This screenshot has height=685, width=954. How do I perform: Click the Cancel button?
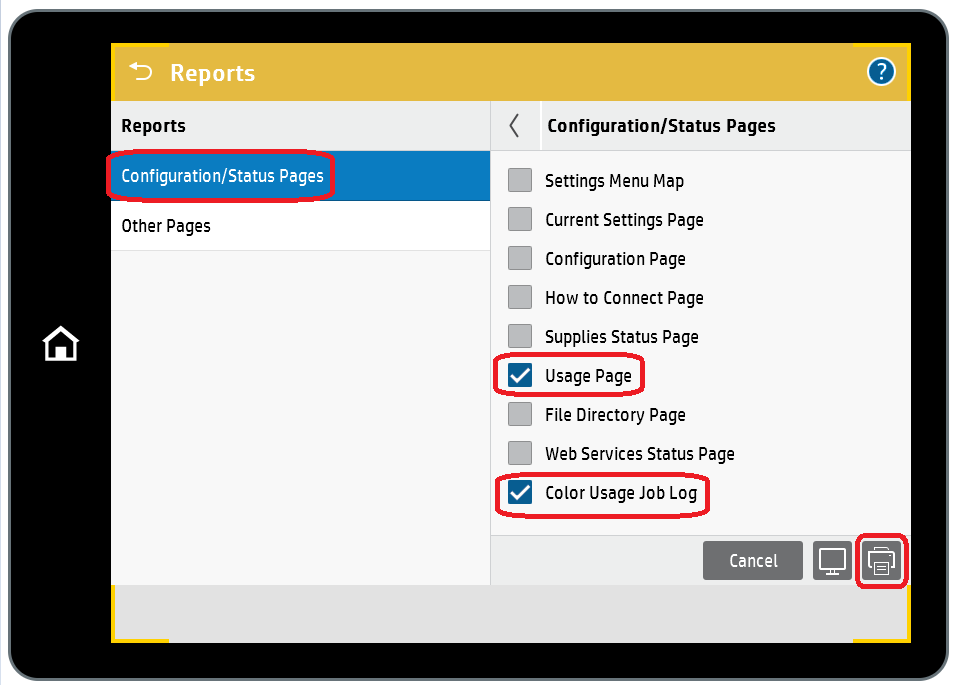753,561
